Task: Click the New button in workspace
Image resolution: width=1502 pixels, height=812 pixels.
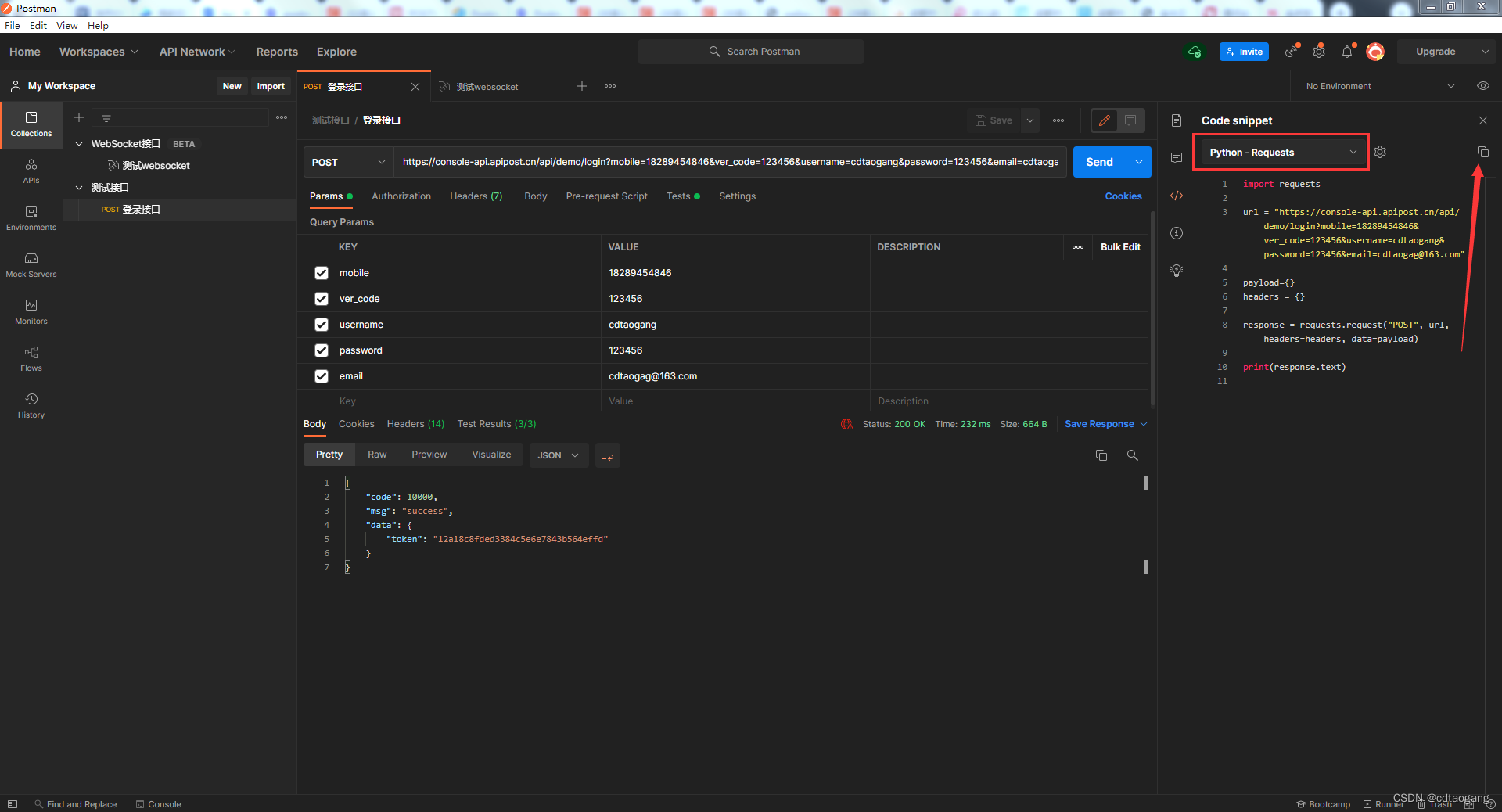Action: [x=232, y=86]
